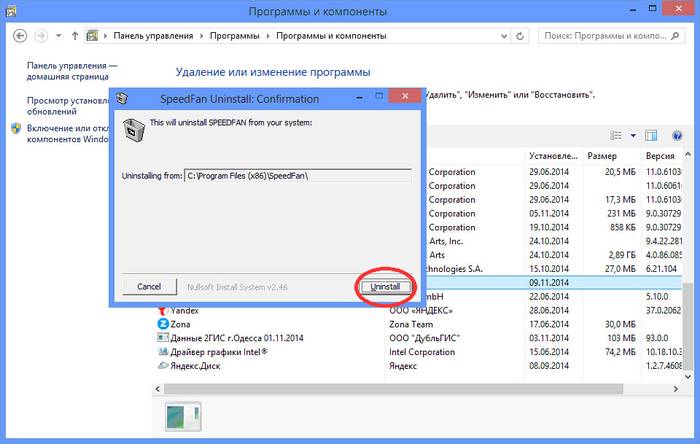Change the view with the view icon
Viewport: 700px width, 444px height.
616,135
